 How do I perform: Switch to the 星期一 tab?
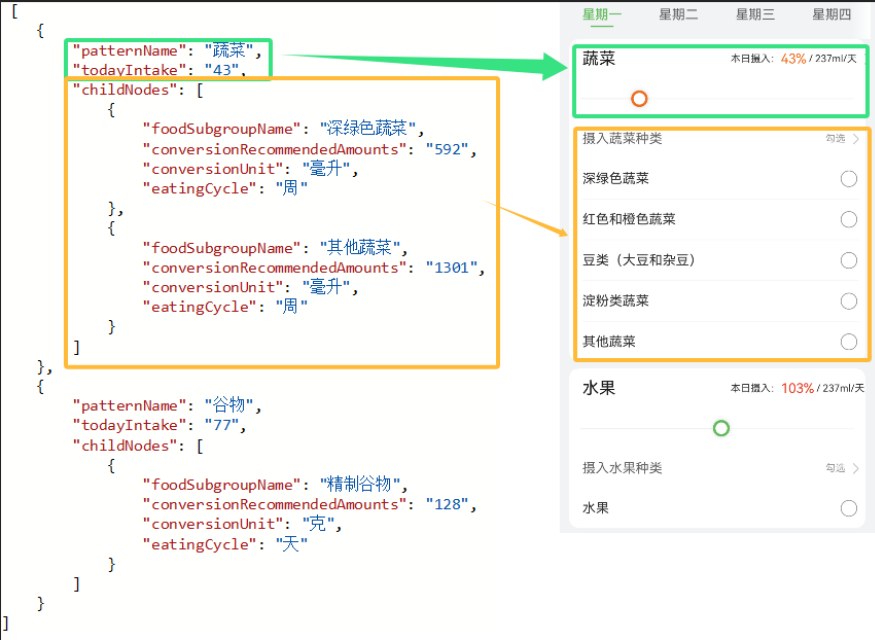602,14
